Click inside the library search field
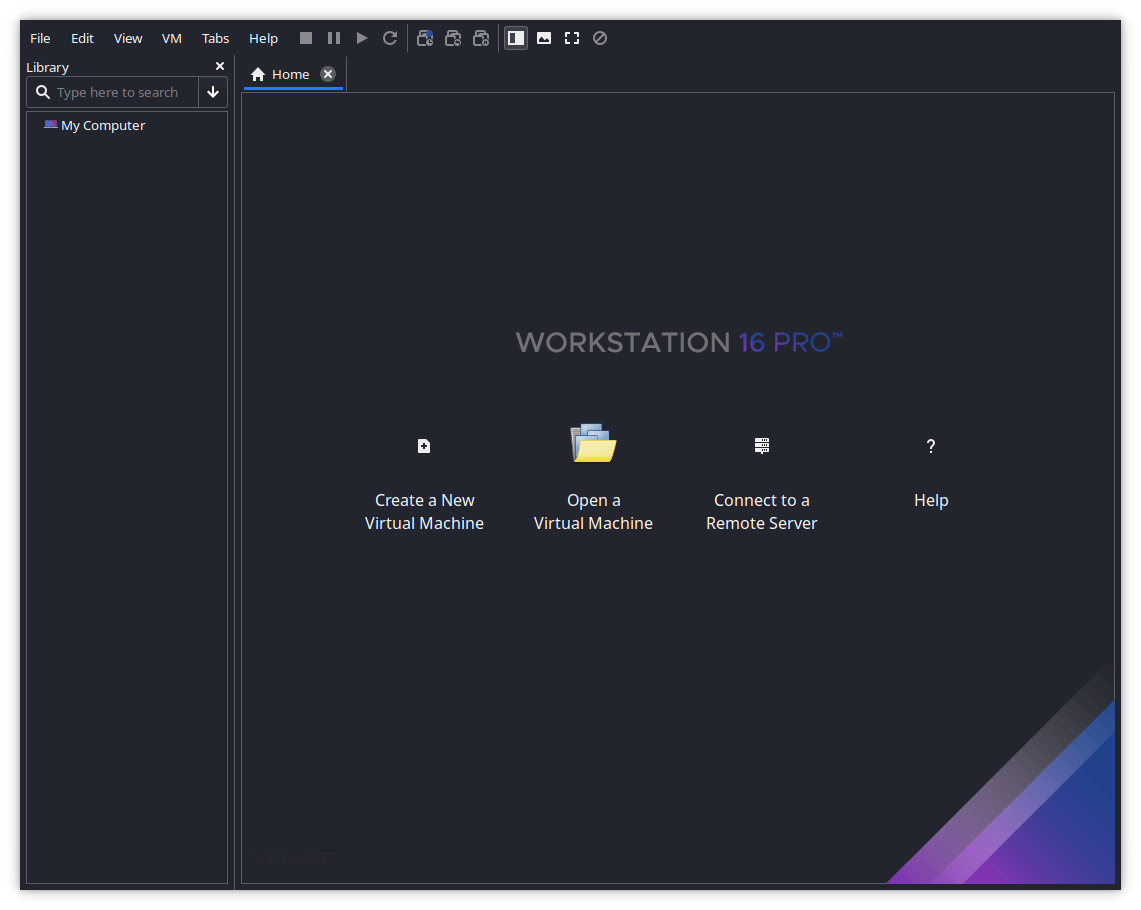This screenshot has height=910, width=1141. [120, 92]
